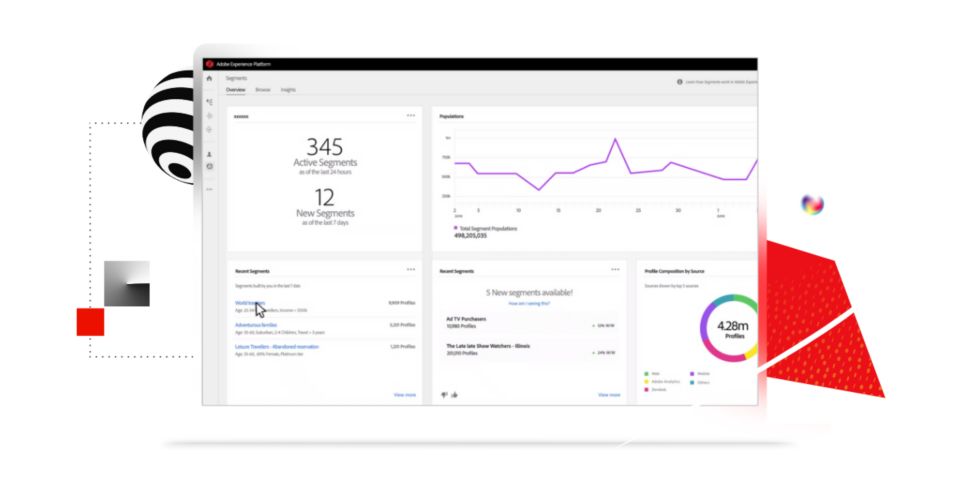Click the purple Total Segment Populations legend marker
The image size is (960, 480).
coord(456,228)
